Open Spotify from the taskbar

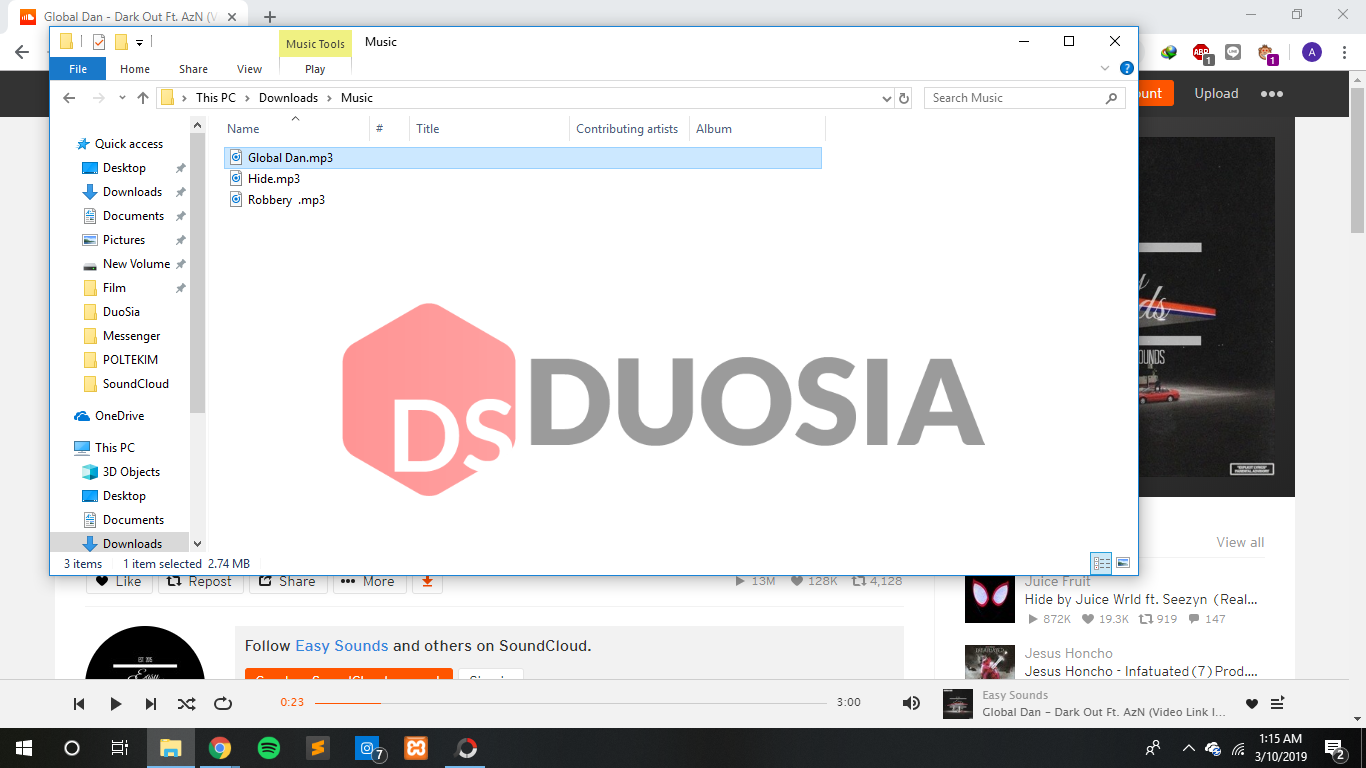tap(269, 748)
